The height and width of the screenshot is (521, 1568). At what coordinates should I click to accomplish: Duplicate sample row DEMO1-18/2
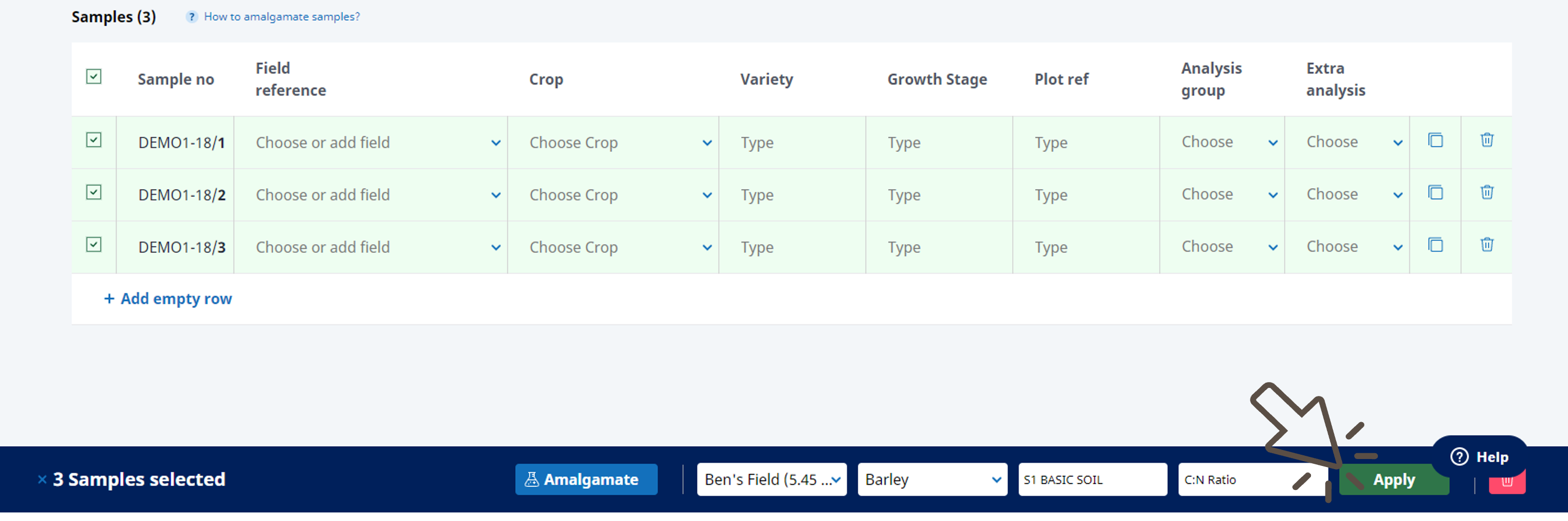click(x=1435, y=193)
